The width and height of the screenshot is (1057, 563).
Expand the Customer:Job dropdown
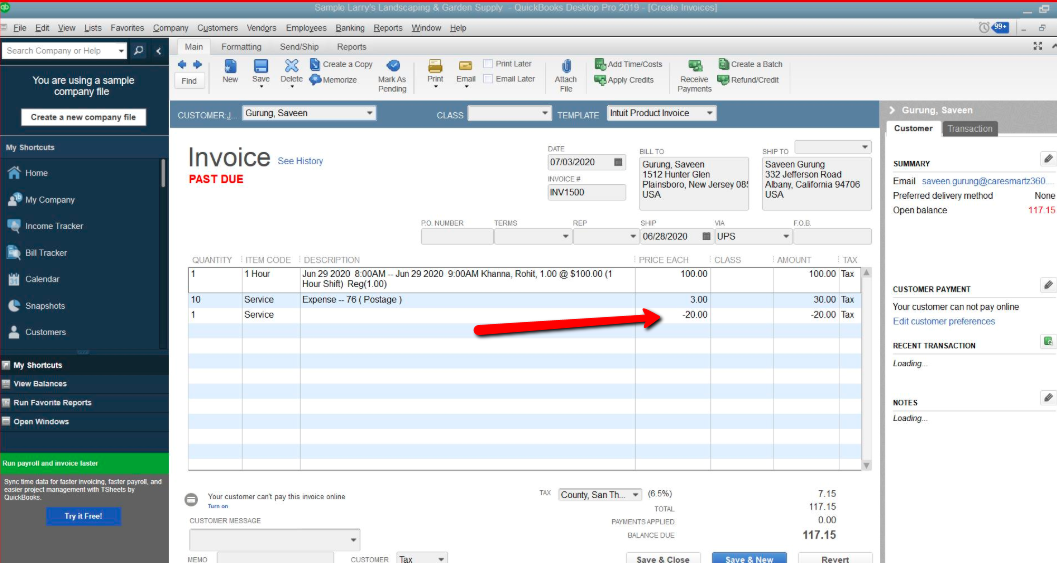tap(370, 114)
